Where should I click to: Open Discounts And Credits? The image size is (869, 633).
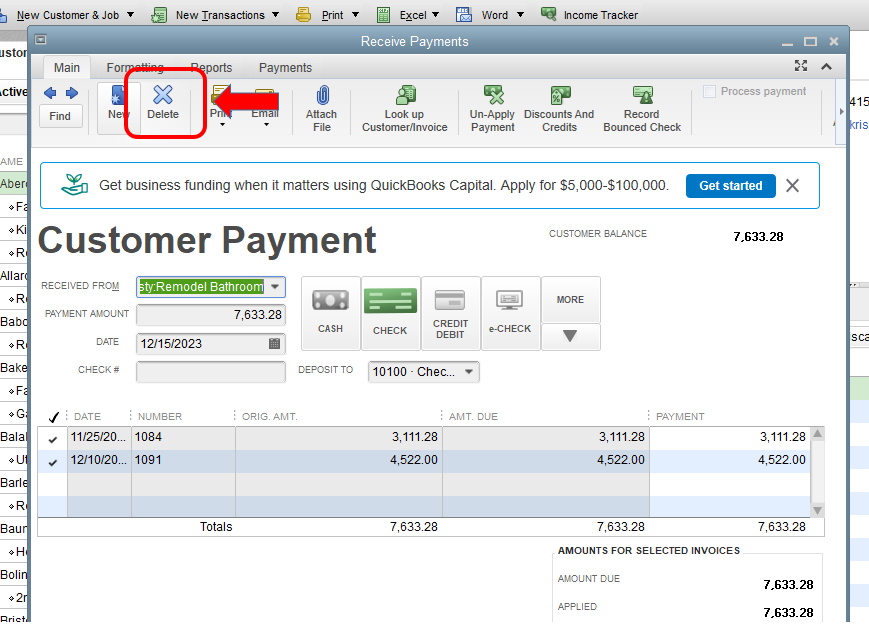[x=559, y=109]
